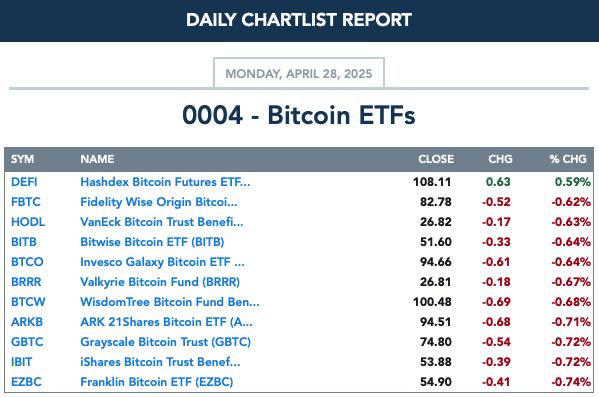This screenshot has width=599, height=397.
Task: Sort table by % CHG header
Action: point(568,159)
